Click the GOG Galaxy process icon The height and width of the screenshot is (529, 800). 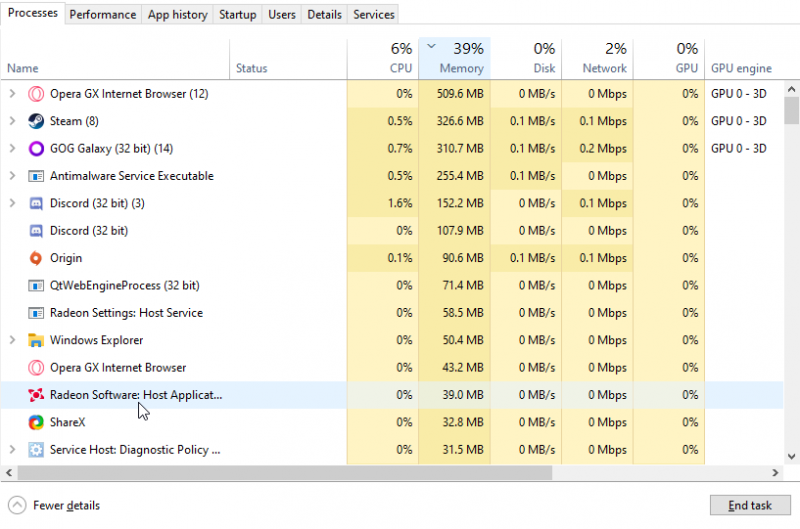pos(36,148)
